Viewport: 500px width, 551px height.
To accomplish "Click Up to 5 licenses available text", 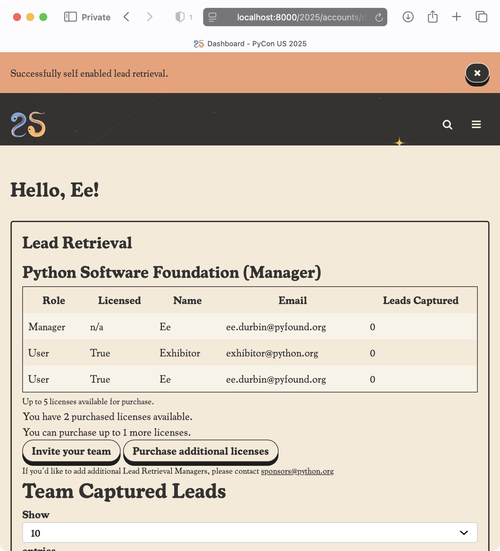I will (x=88, y=401).
